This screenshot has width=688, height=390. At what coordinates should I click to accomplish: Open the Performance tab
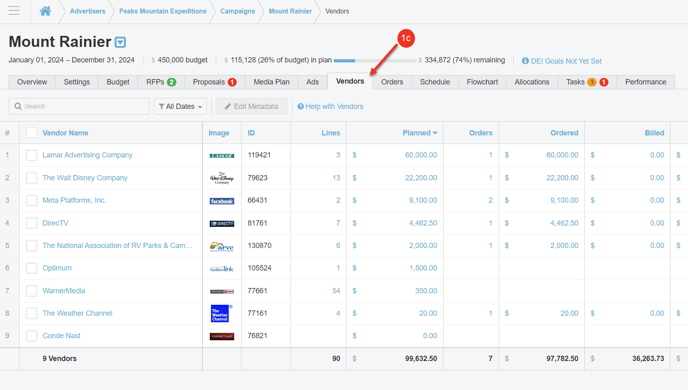point(645,82)
